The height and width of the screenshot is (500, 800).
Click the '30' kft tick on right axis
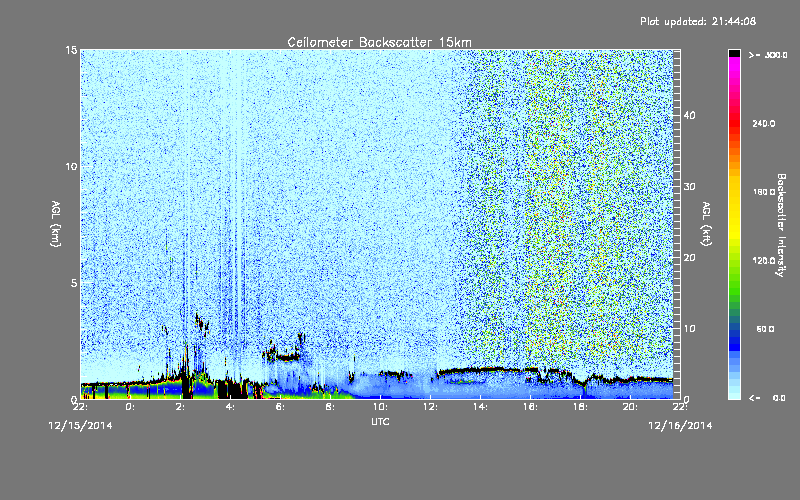pos(689,187)
